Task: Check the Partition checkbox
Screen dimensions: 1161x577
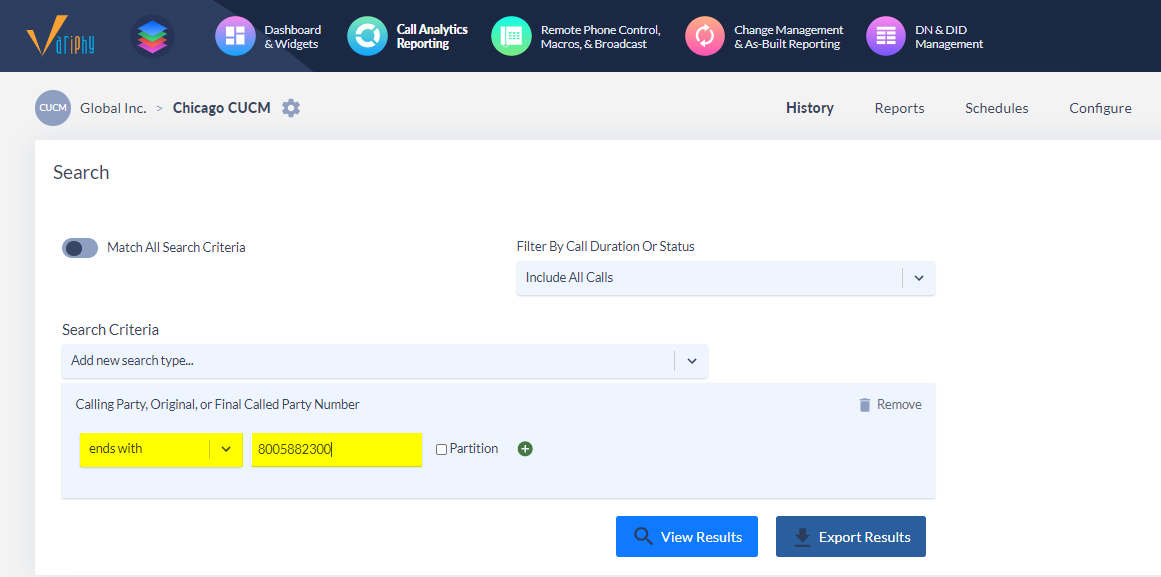Action: click(x=441, y=450)
